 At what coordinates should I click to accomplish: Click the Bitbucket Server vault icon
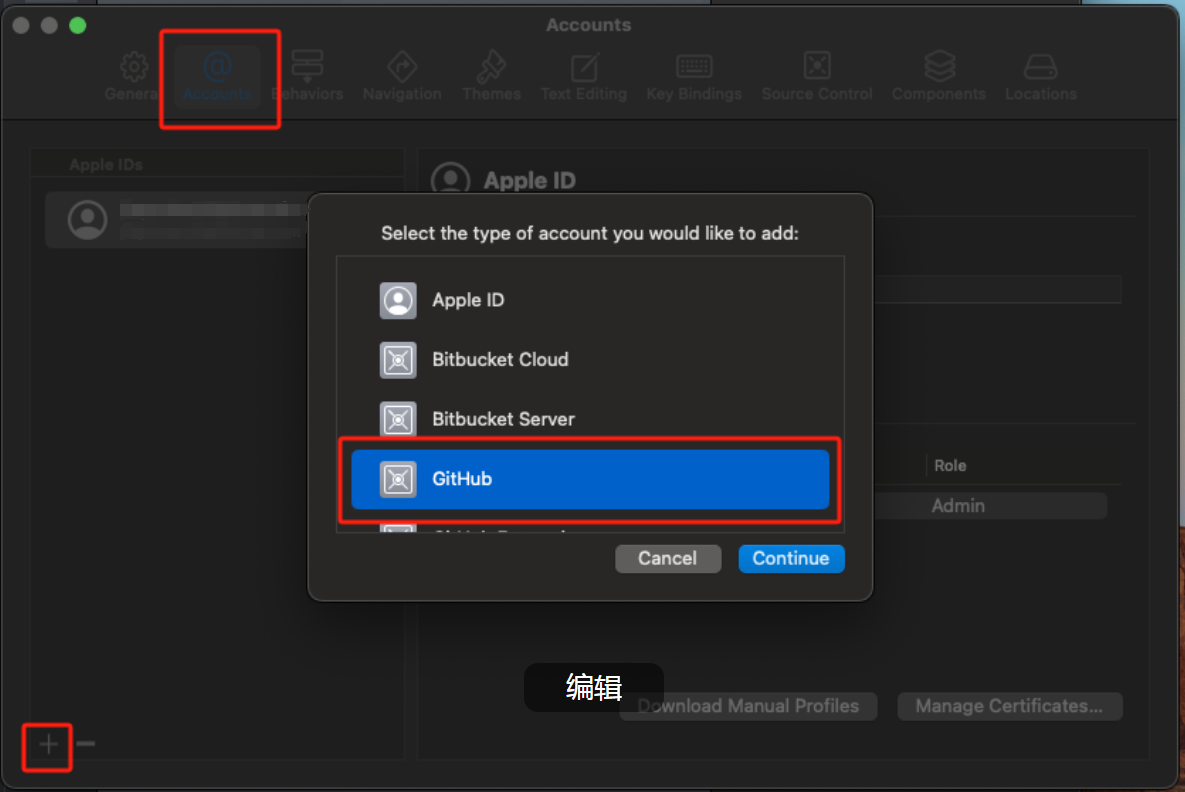398,419
